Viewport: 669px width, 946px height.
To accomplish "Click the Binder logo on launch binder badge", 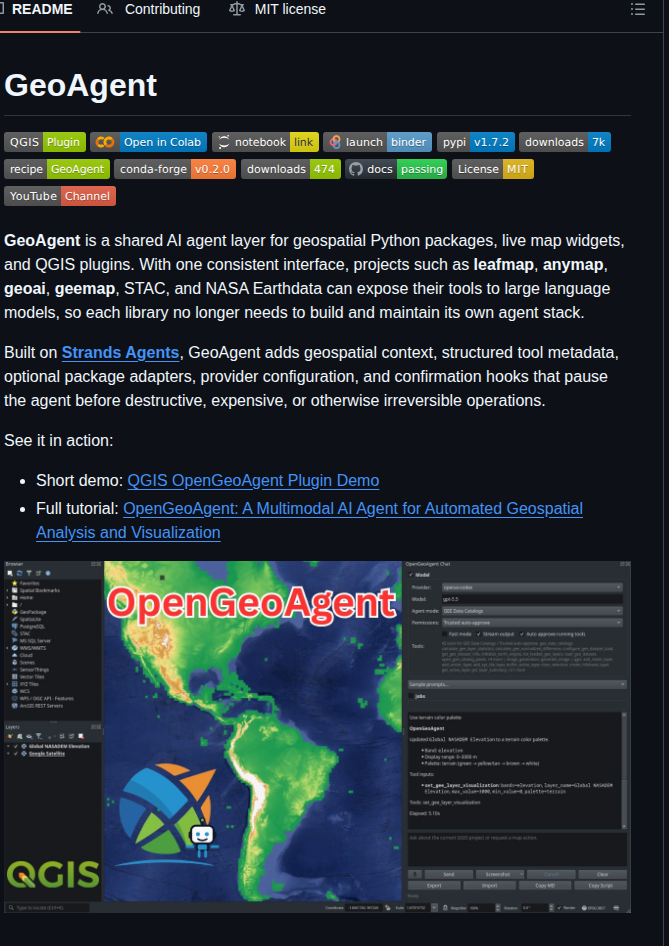I will [x=335, y=142].
